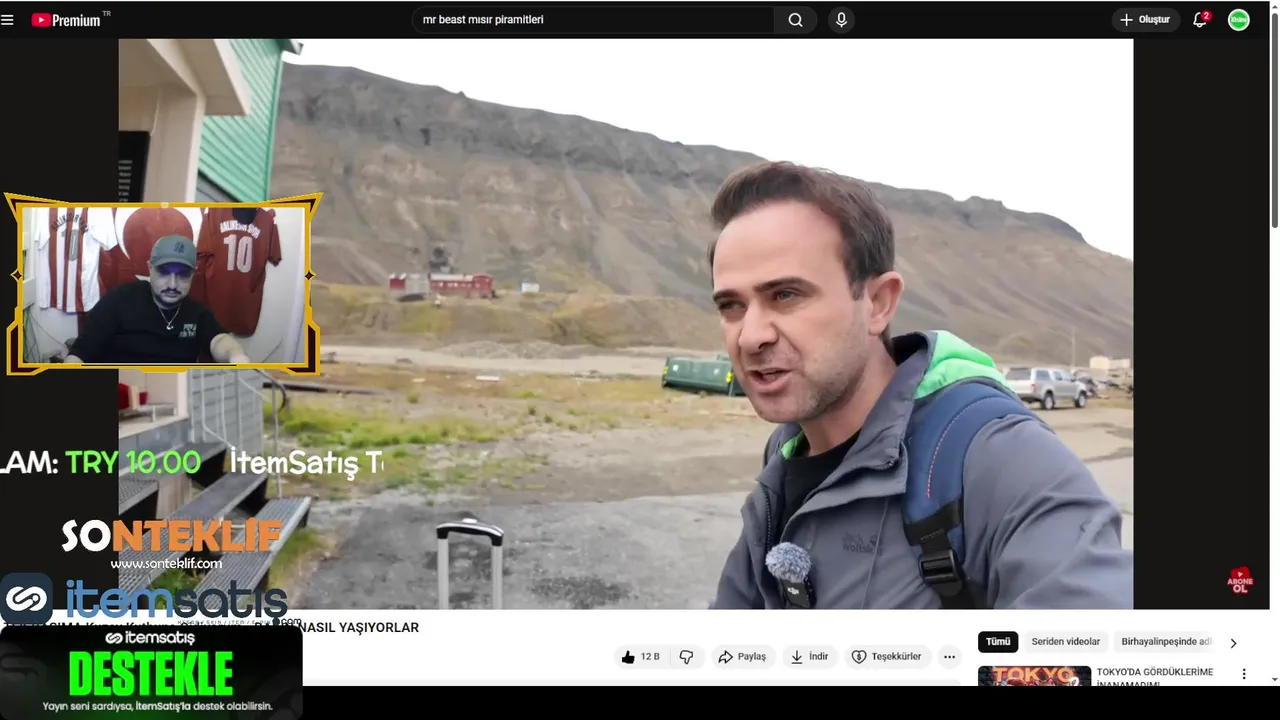
Task: Open the YouTube hamburger guide menu
Action: (x=8, y=20)
